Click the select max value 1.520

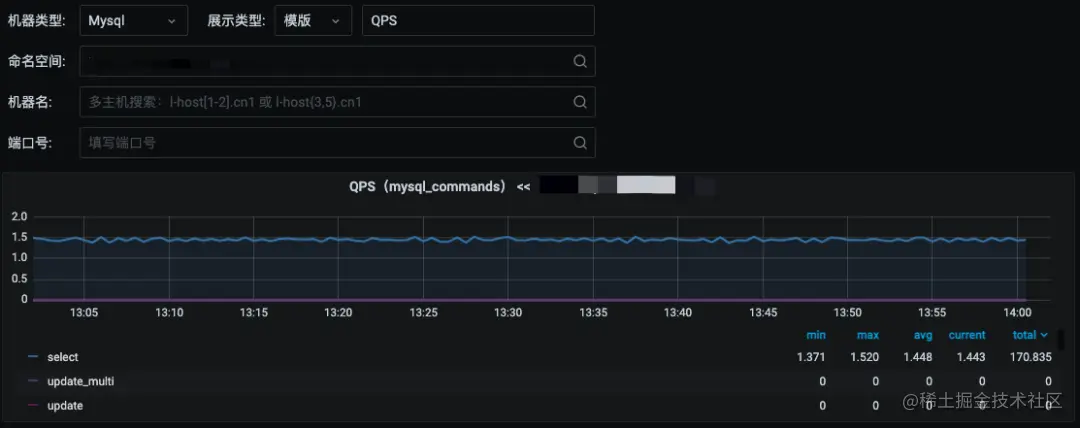[864, 357]
